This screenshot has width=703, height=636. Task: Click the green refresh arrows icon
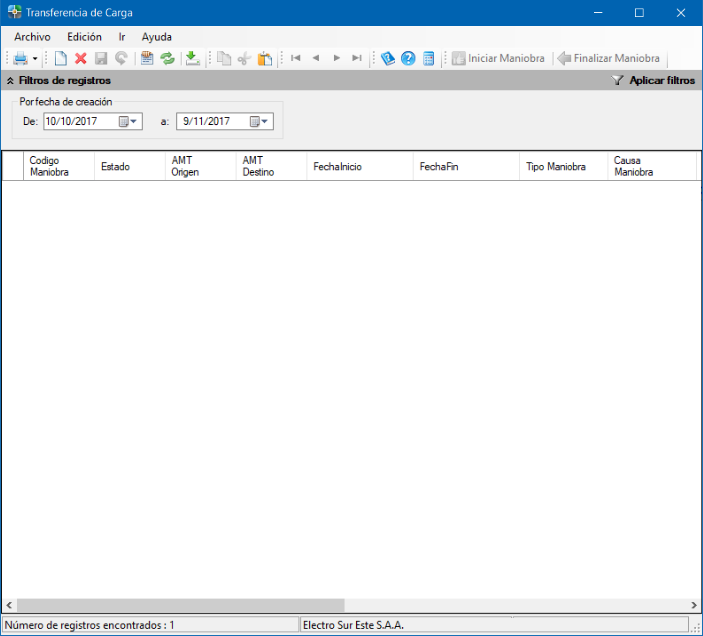pos(167,59)
